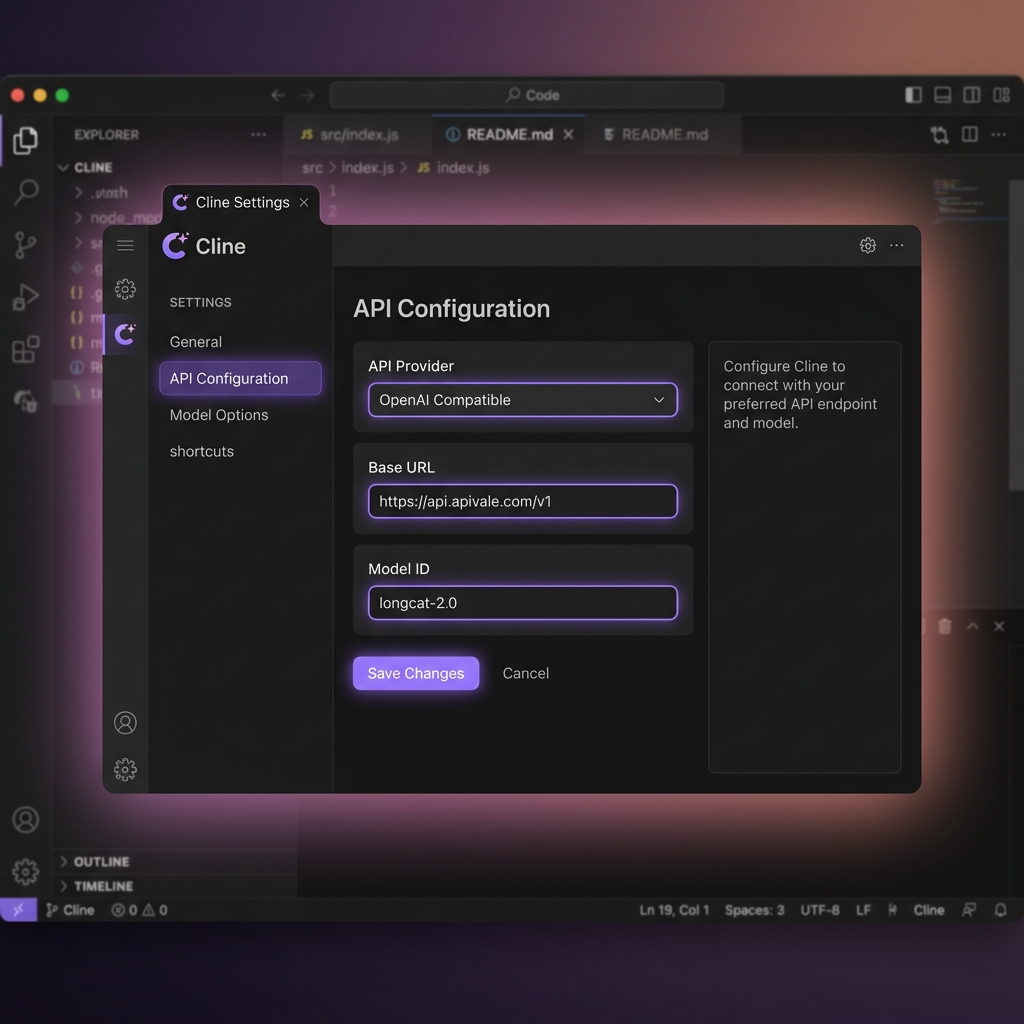Click Spaces: 3 in status bar
The width and height of the screenshot is (1024, 1024).
coord(754,910)
